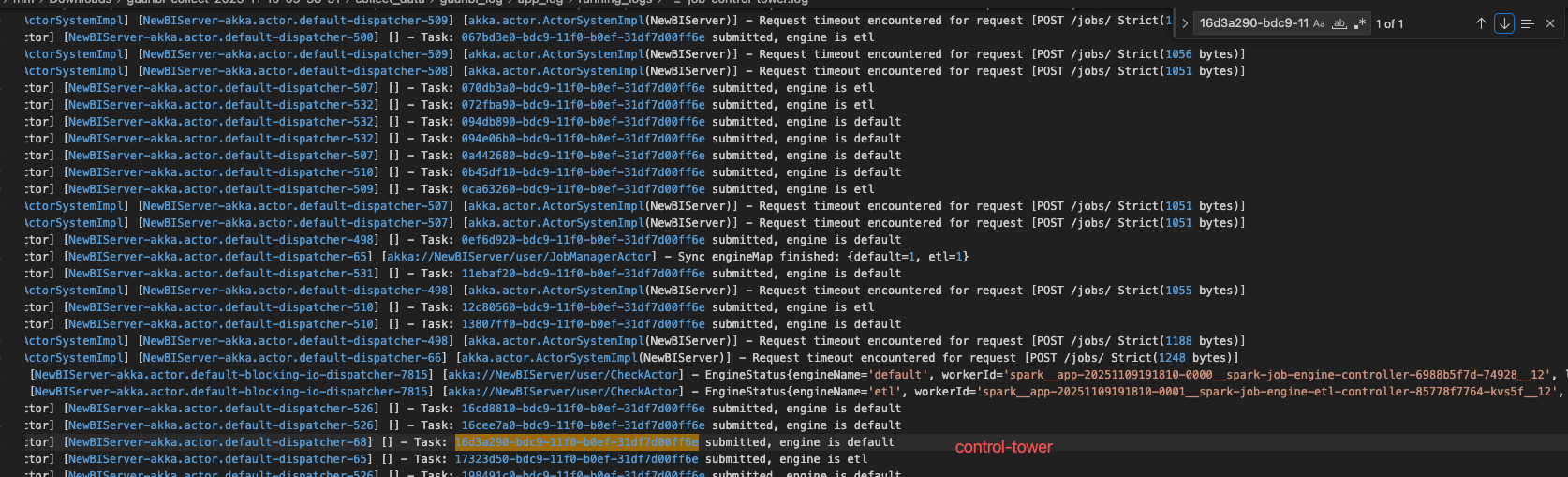Toggle Find in Selection icon
Viewport: 1568px width, 477px height.
[x=1527, y=23]
